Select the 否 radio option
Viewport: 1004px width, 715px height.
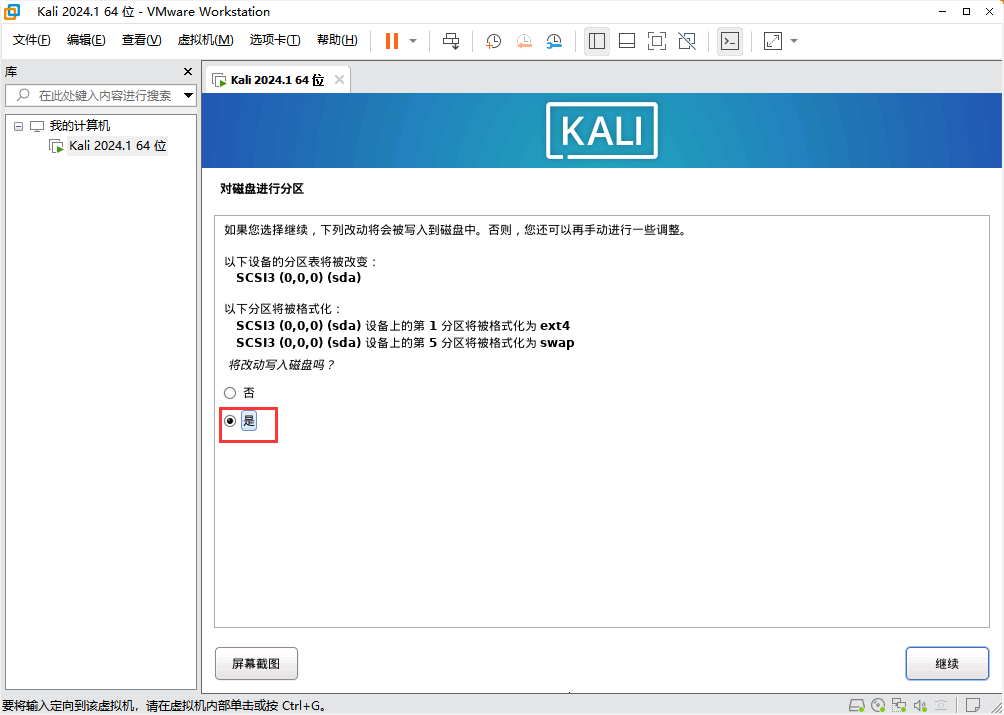pyautogui.click(x=230, y=393)
